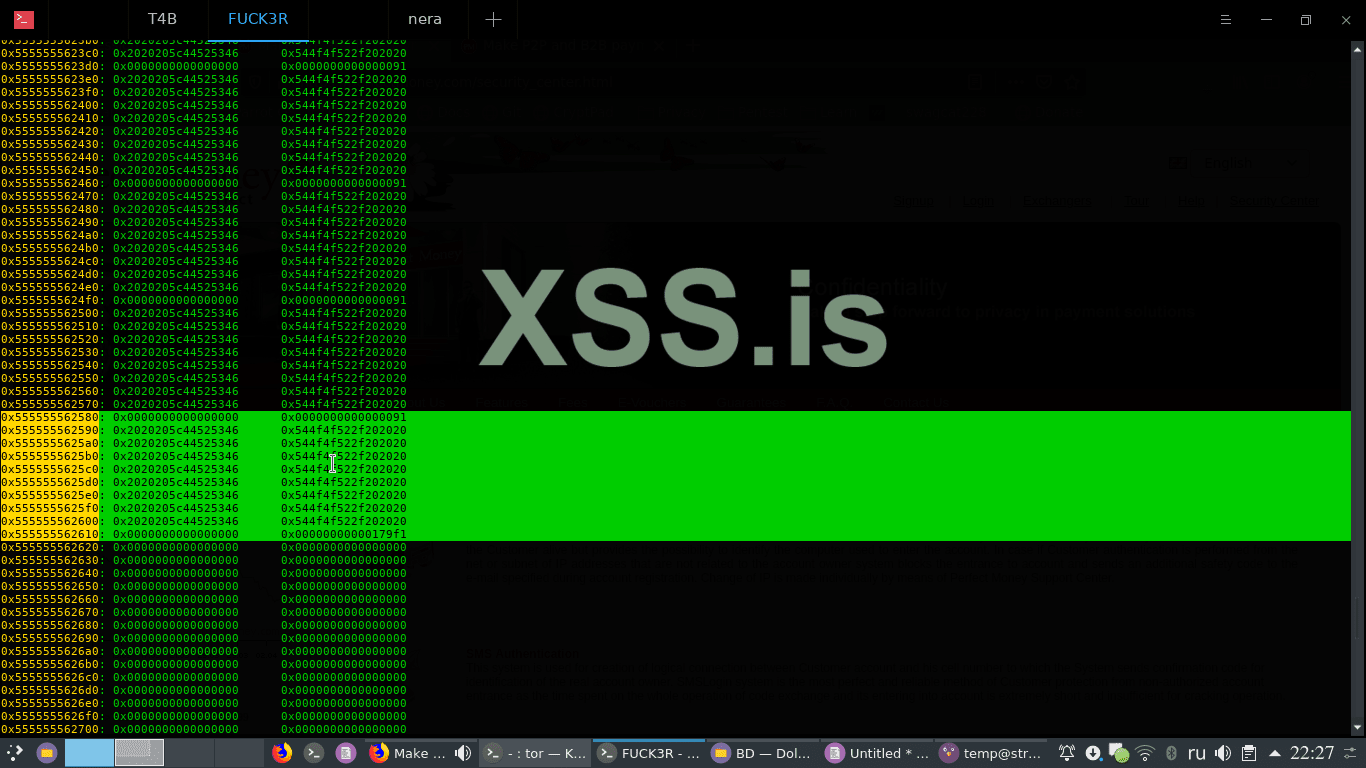The image size is (1366, 768).
Task: Switch to the second virtual desktop in pager
Action: coord(139,753)
